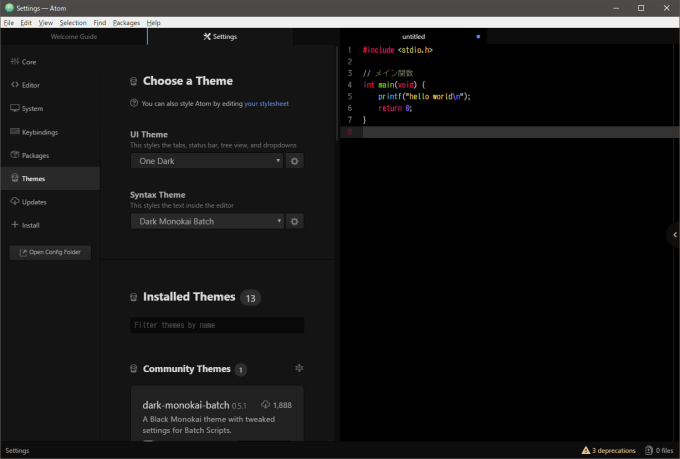
Task: Switch to the untitled editor tab
Action: tap(413, 36)
